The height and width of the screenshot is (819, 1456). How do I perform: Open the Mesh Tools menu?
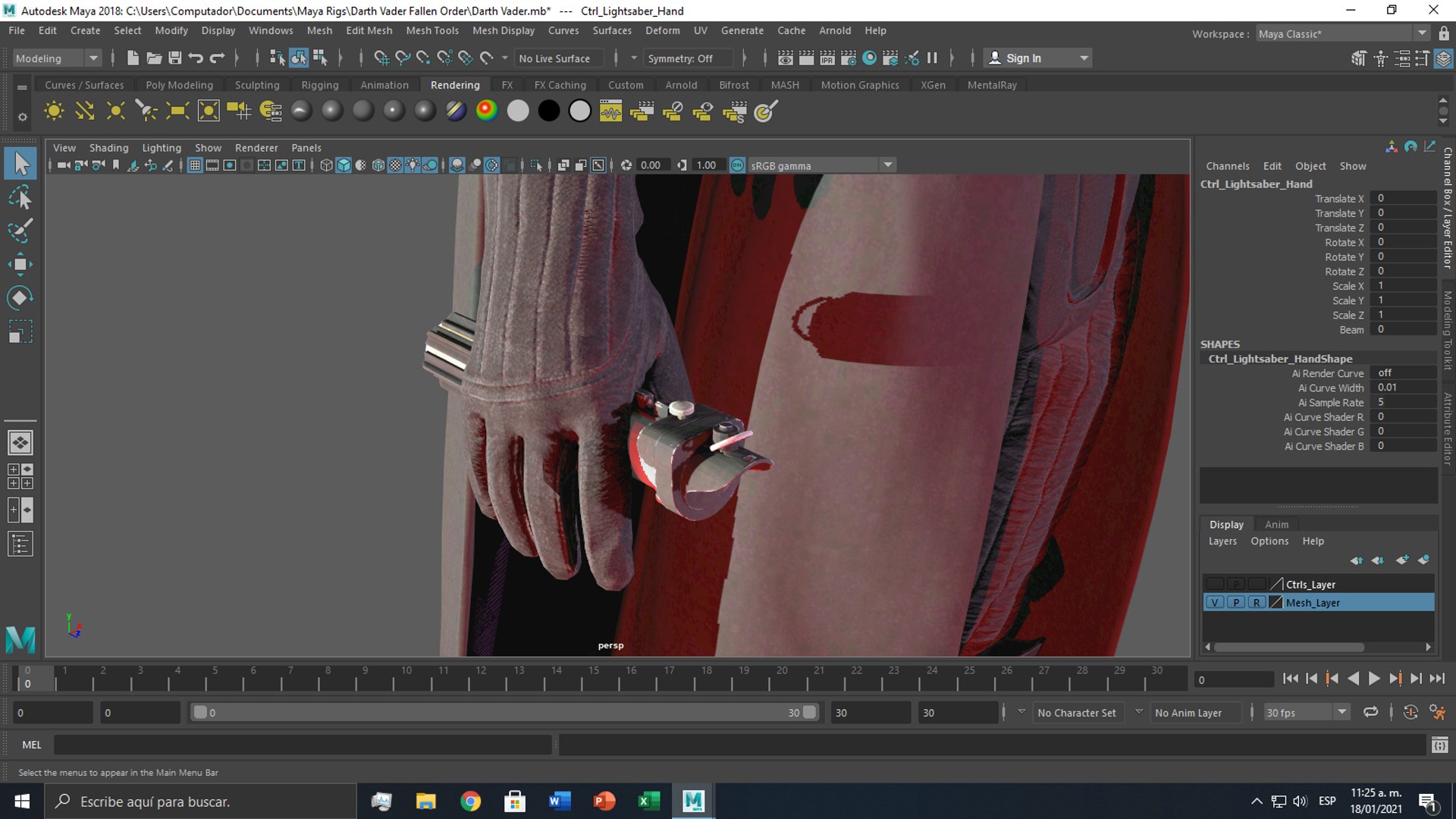pos(431,30)
